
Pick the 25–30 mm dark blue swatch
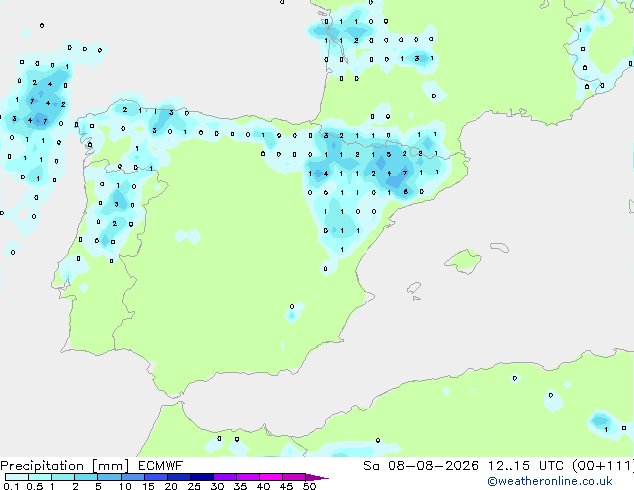202,477
